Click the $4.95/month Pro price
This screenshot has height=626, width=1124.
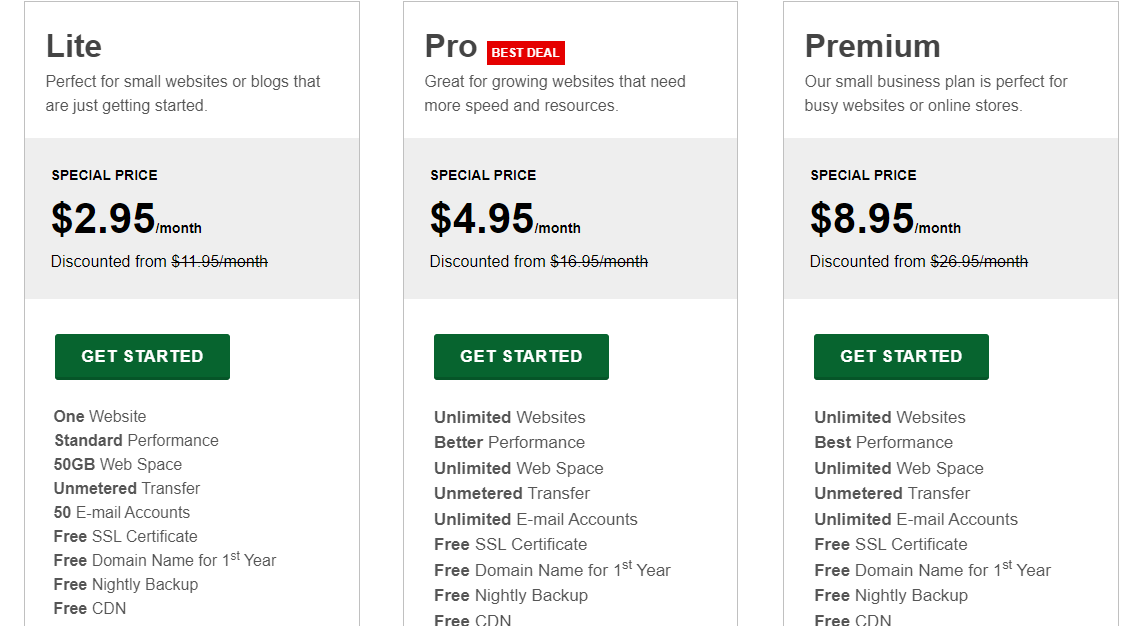point(505,219)
